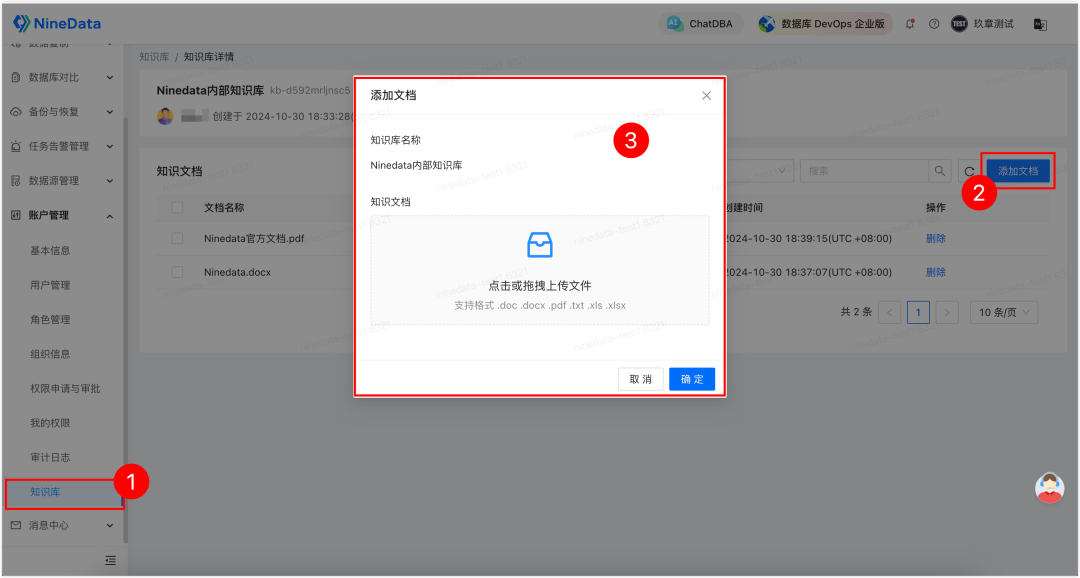
Task: Open 用户管理 in sidebar
Action: coord(50,285)
